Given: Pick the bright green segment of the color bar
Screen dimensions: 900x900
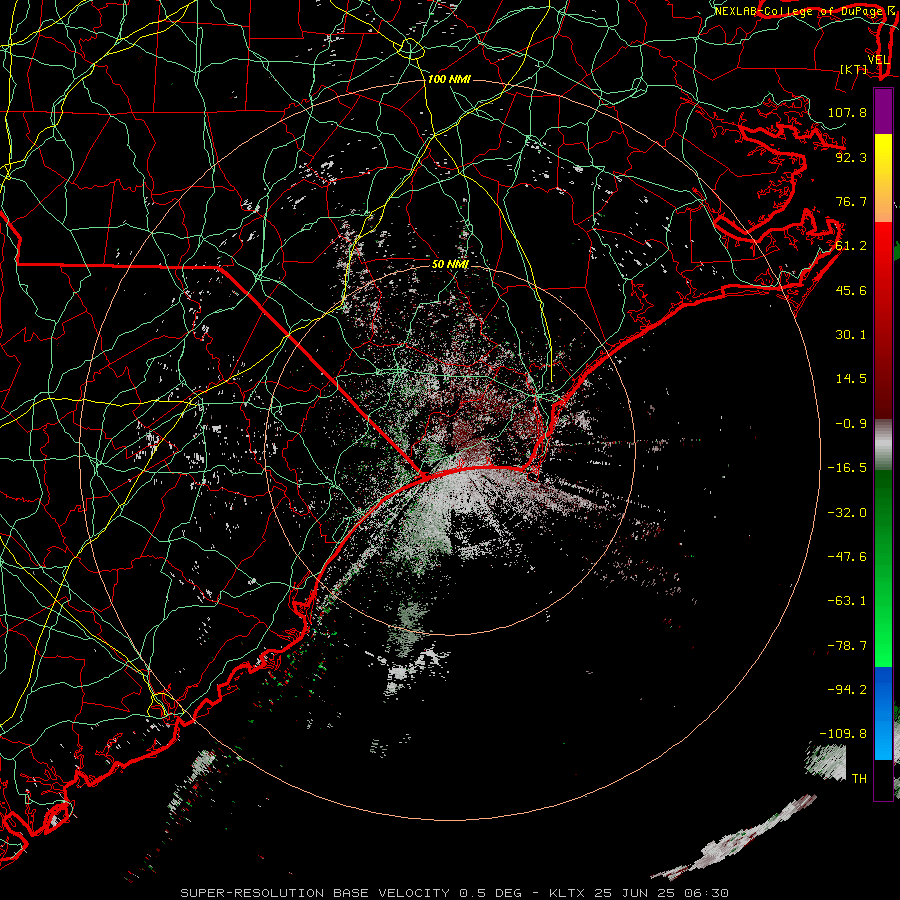Looking at the screenshot, I should [883, 568].
